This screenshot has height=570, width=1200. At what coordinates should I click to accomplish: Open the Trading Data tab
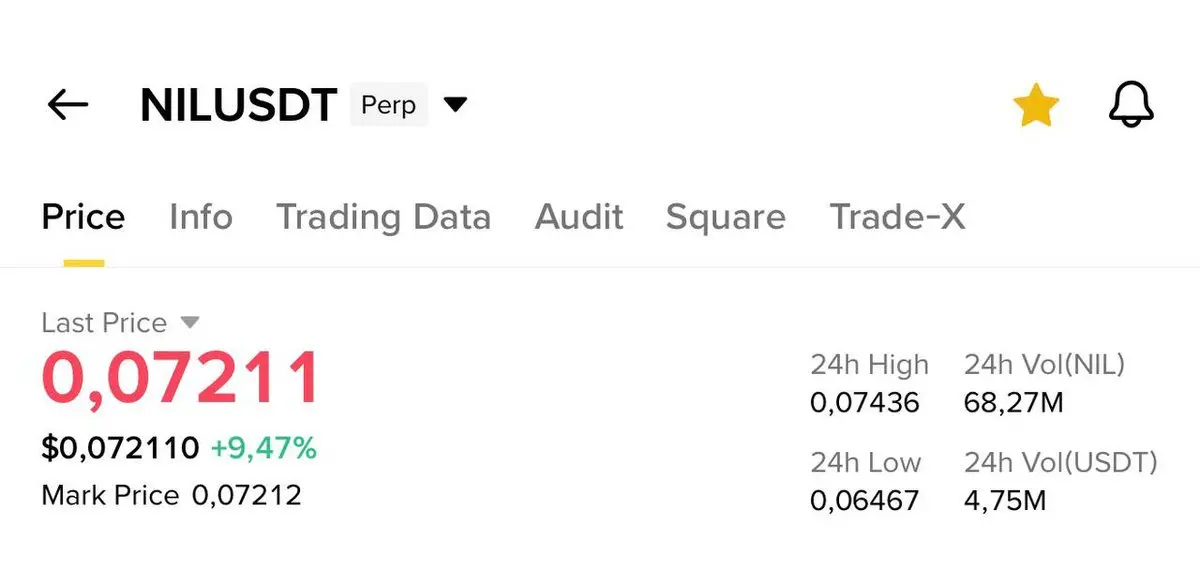tap(383, 217)
